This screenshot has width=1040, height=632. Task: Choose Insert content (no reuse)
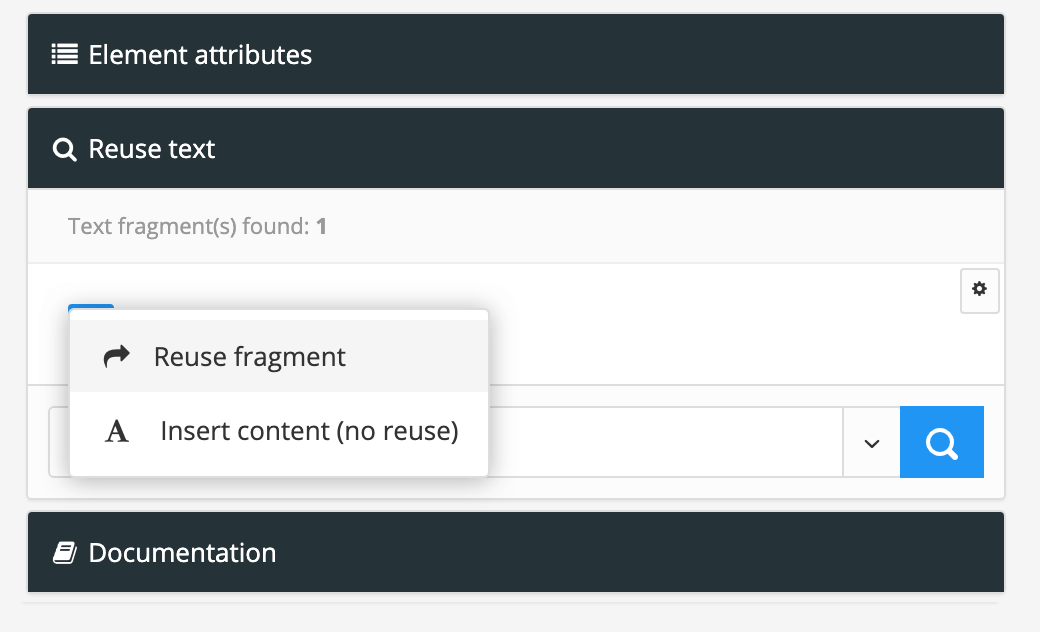[x=307, y=430]
